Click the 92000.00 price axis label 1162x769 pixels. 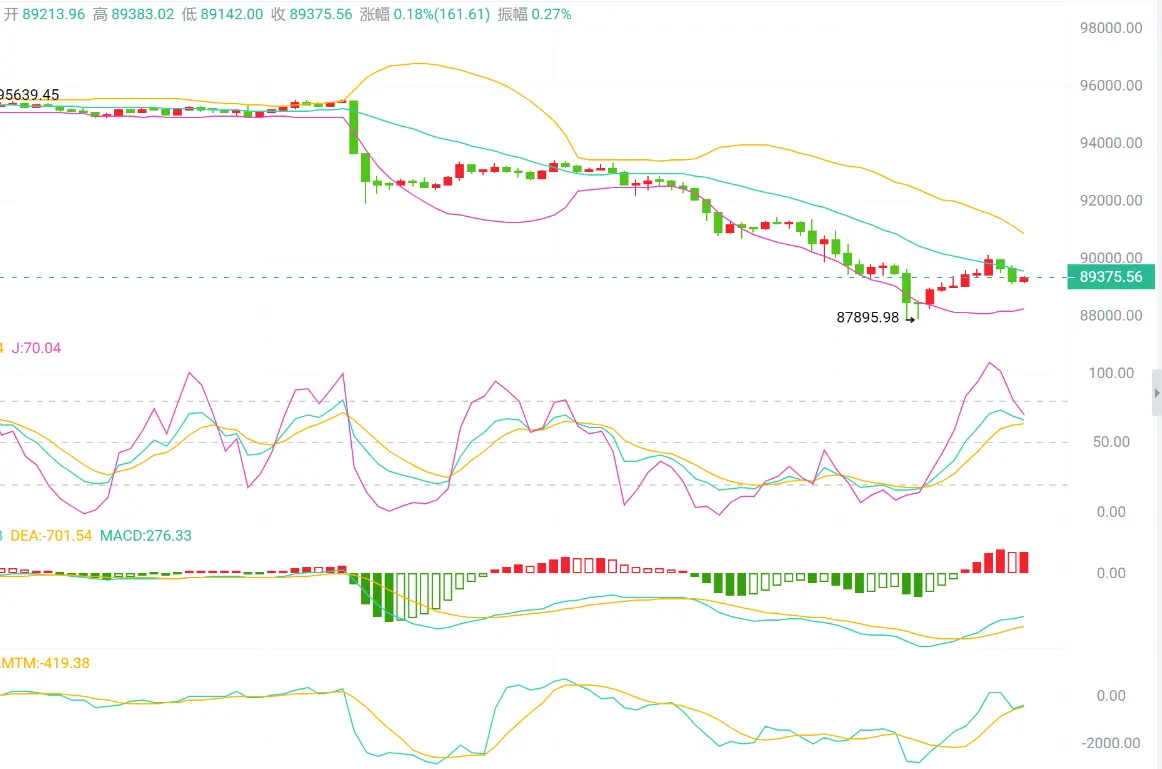pos(1111,201)
